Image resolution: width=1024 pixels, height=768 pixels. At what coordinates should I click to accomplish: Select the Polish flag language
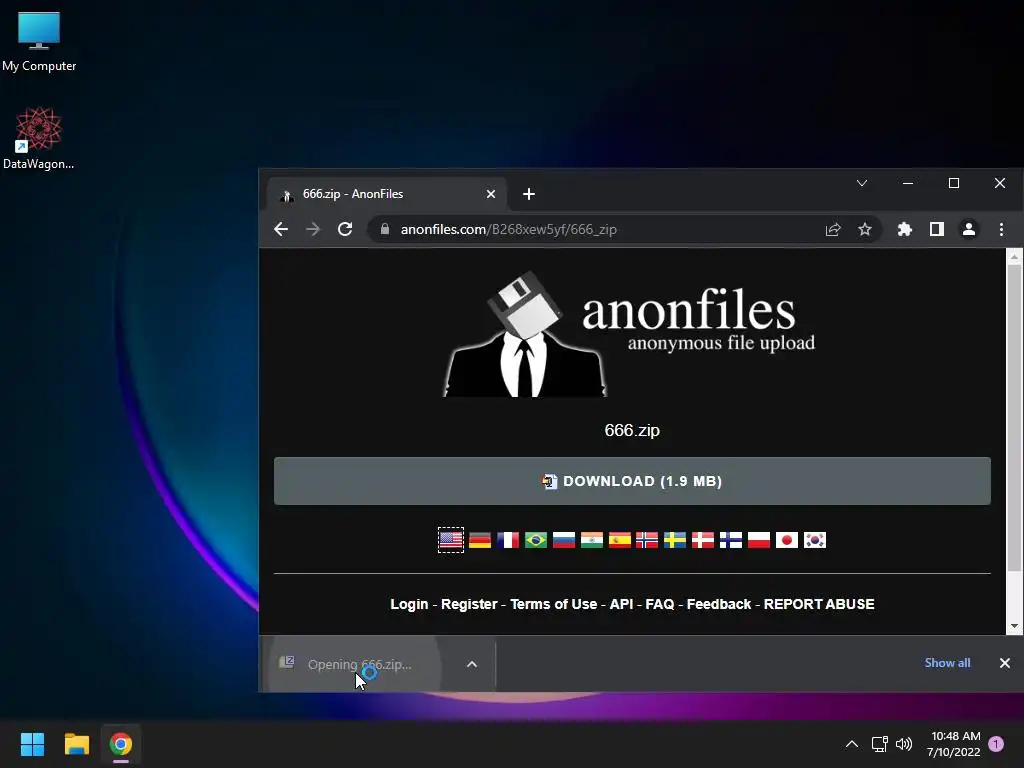click(x=759, y=540)
